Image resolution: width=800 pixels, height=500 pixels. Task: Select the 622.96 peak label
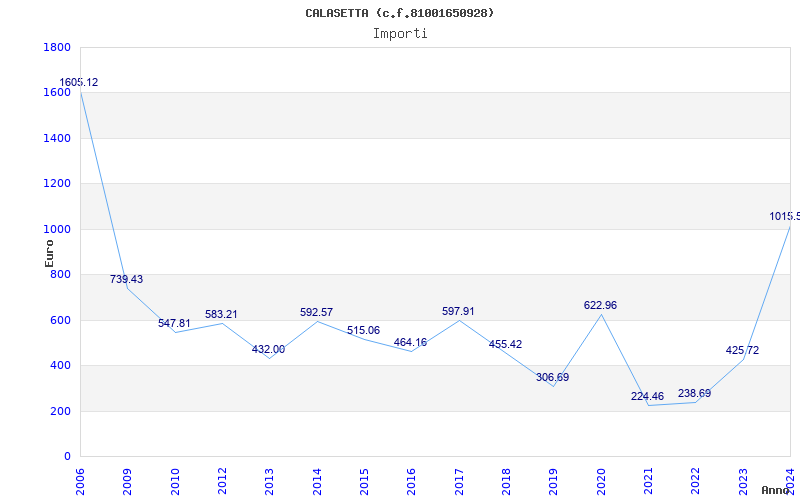[x=601, y=306]
